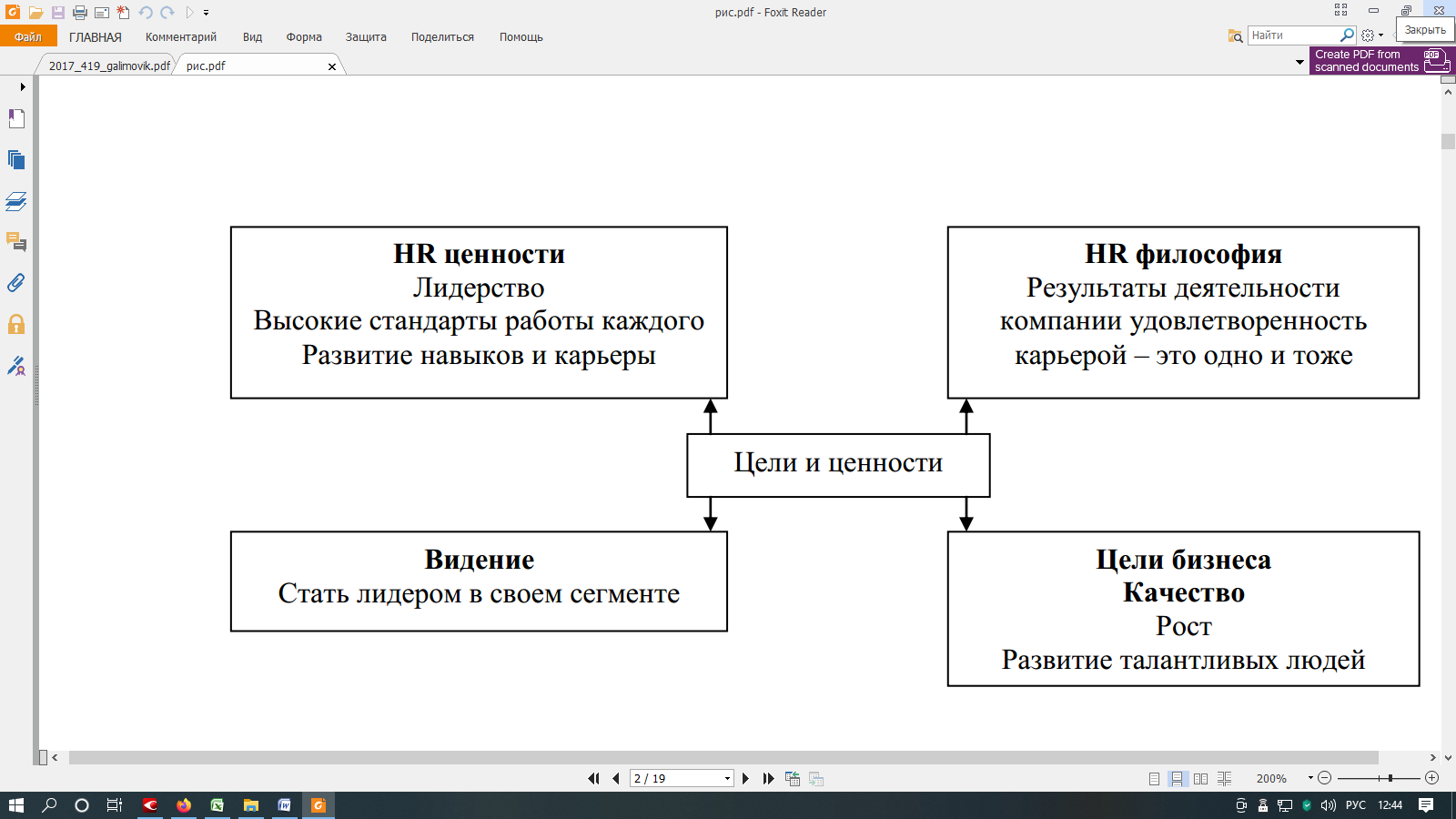The width and height of the screenshot is (1456, 819).
Task: Open Windows taskbar search
Action: pyautogui.click(x=49, y=805)
